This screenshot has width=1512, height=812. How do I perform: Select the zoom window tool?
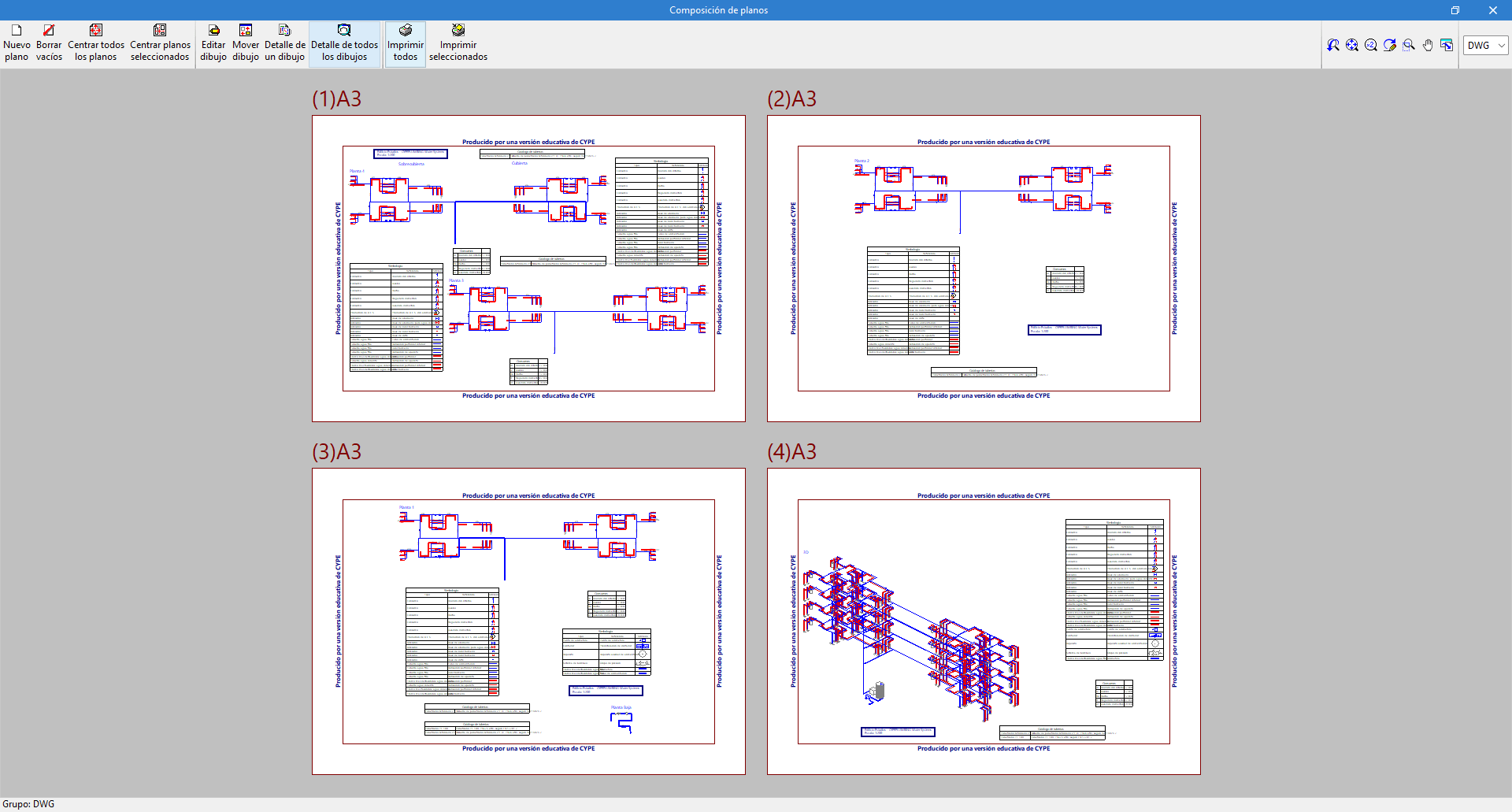(1409, 45)
